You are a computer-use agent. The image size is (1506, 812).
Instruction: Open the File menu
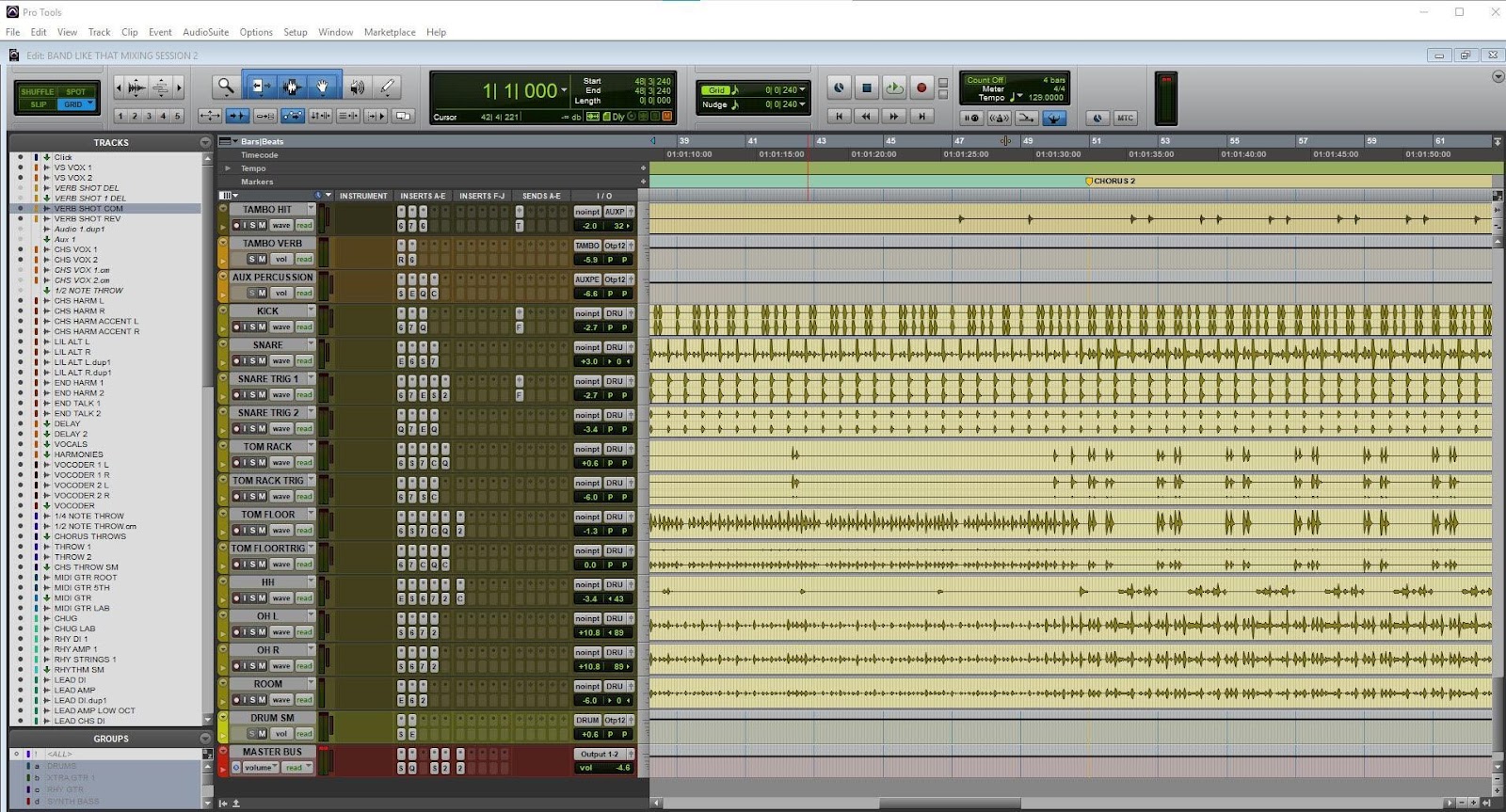coord(13,32)
